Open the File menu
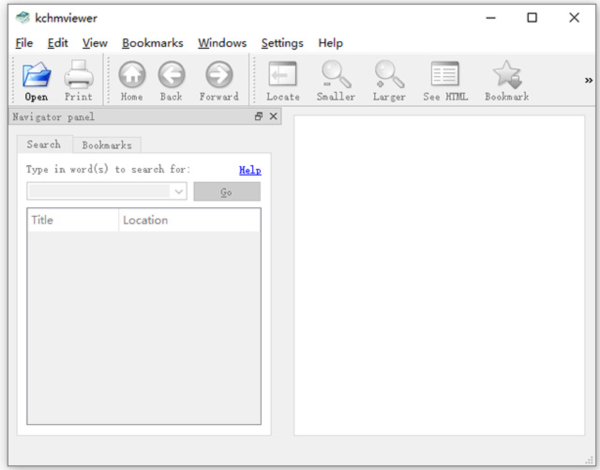 tap(24, 43)
